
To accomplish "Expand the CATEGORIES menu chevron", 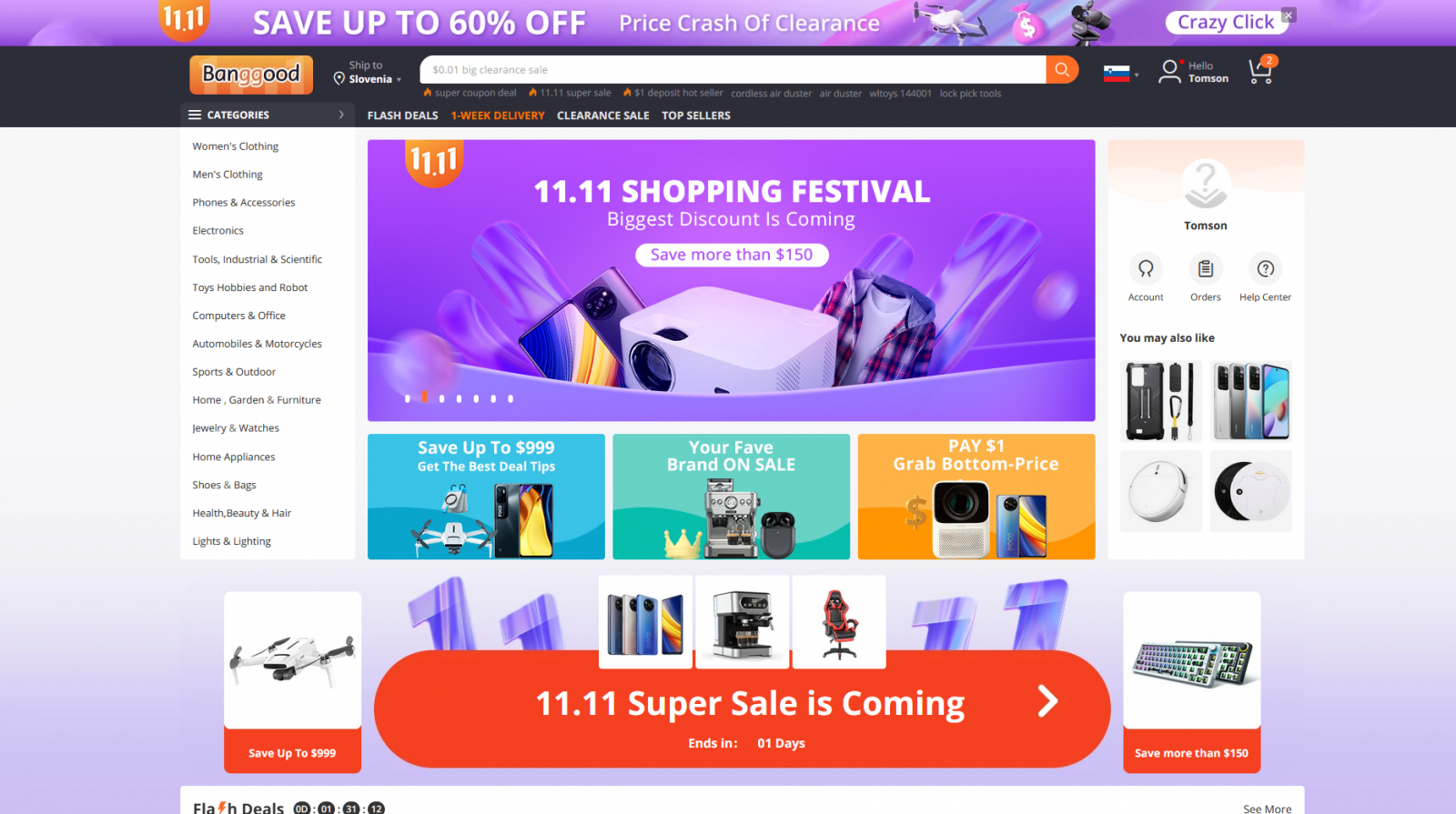I will tap(341, 115).
